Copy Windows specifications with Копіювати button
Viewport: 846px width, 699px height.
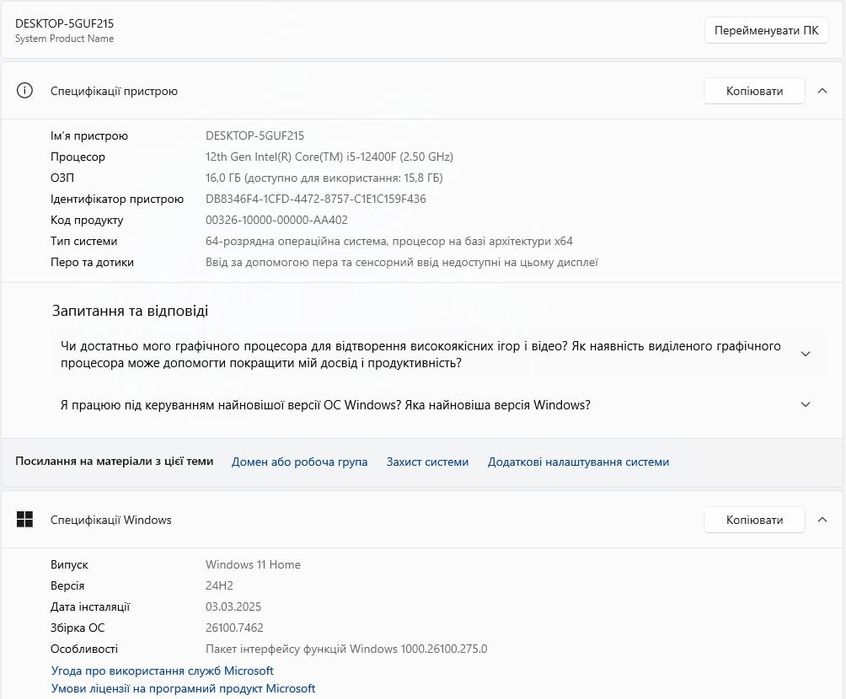point(754,520)
